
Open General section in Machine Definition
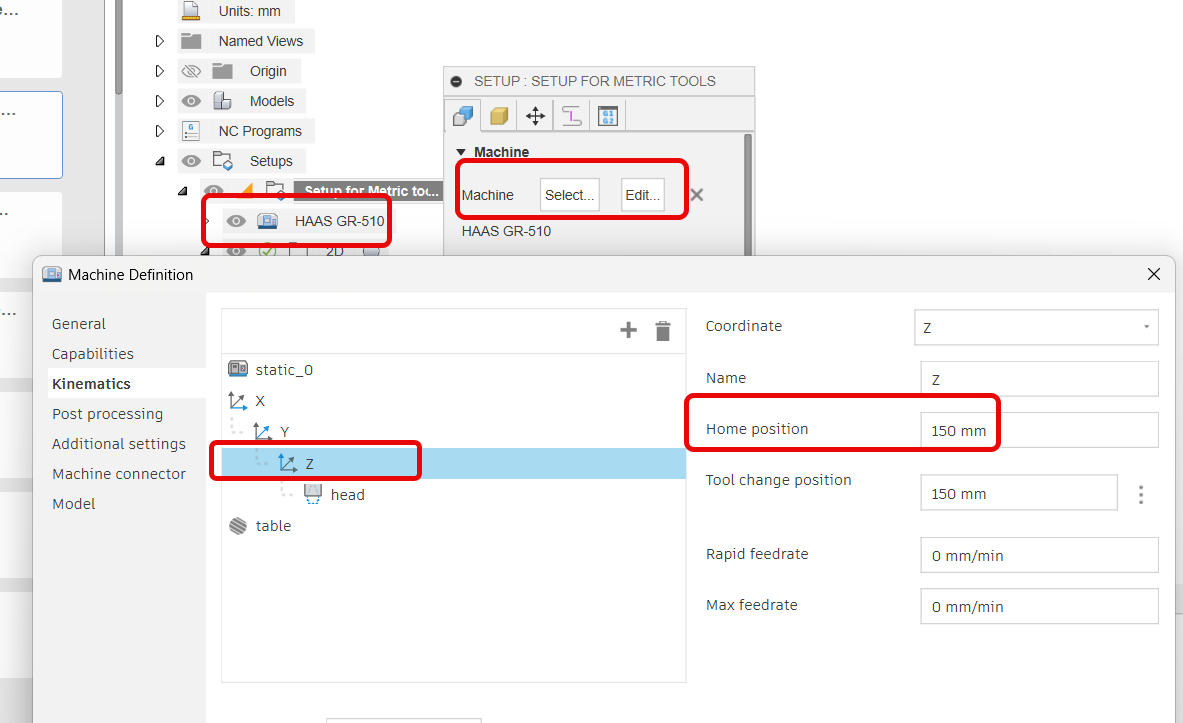[x=78, y=324]
